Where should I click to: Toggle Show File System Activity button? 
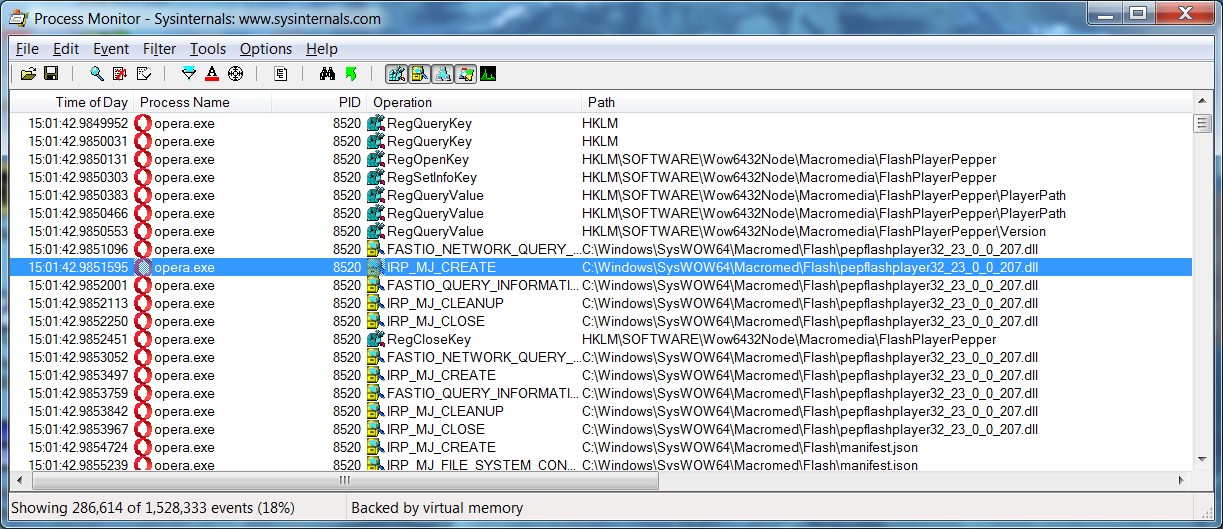tap(419, 74)
